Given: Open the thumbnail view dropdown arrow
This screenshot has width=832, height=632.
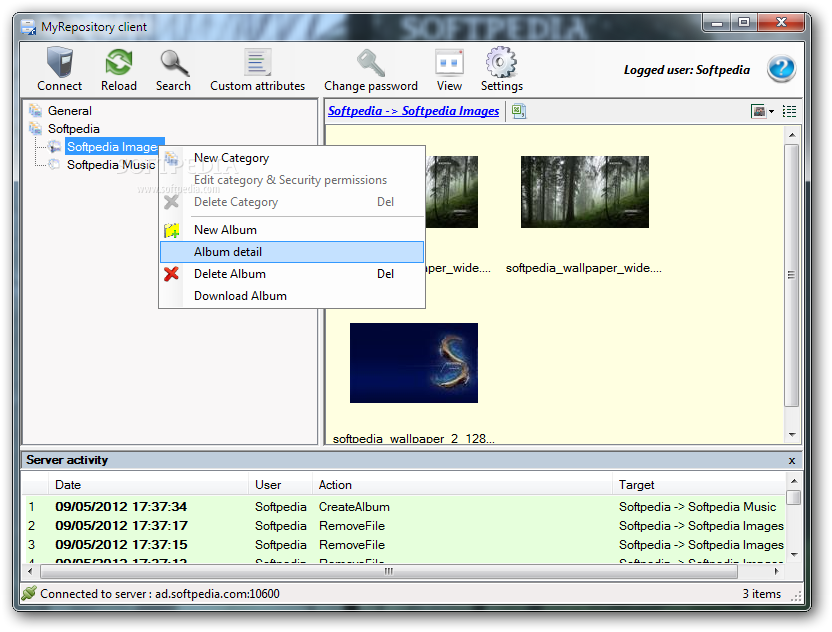Looking at the screenshot, I should [x=772, y=111].
